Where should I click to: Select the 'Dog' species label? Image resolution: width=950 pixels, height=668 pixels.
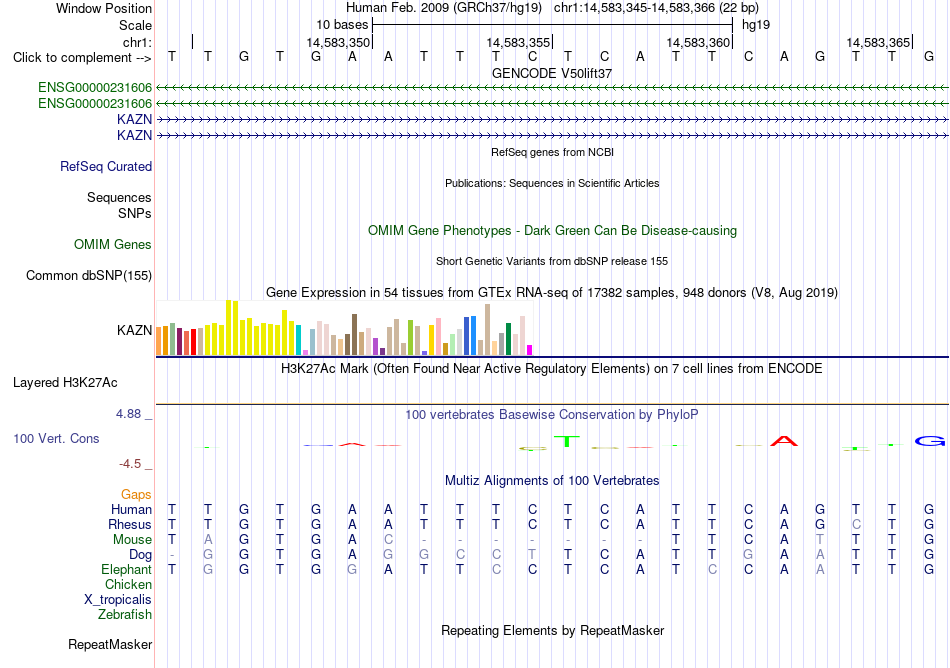point(141,555)
